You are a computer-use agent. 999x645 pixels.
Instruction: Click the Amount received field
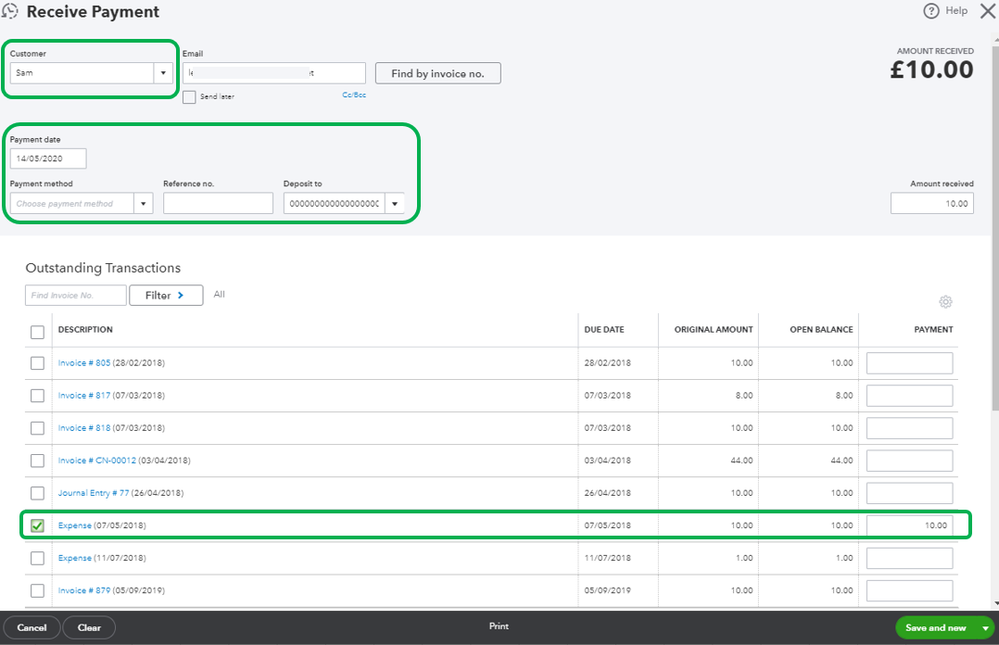[931, 203]
